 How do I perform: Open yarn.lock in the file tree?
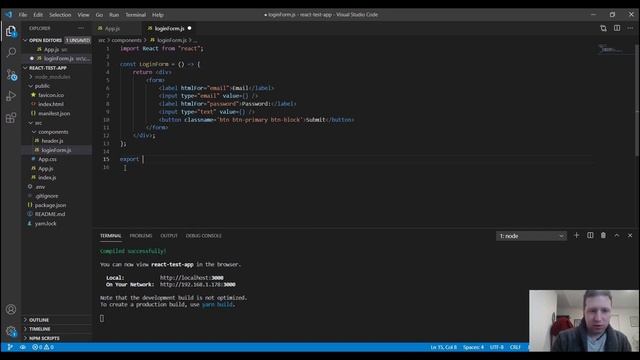click(x=46, y=224)
